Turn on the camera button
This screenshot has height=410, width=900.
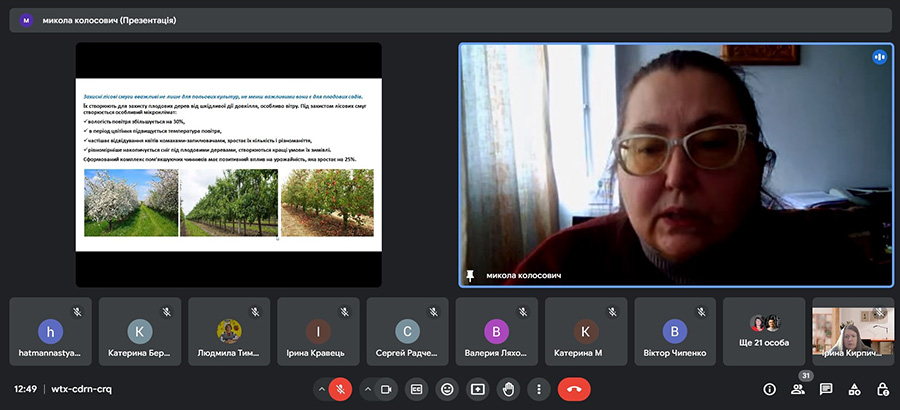tap(386, 389)
